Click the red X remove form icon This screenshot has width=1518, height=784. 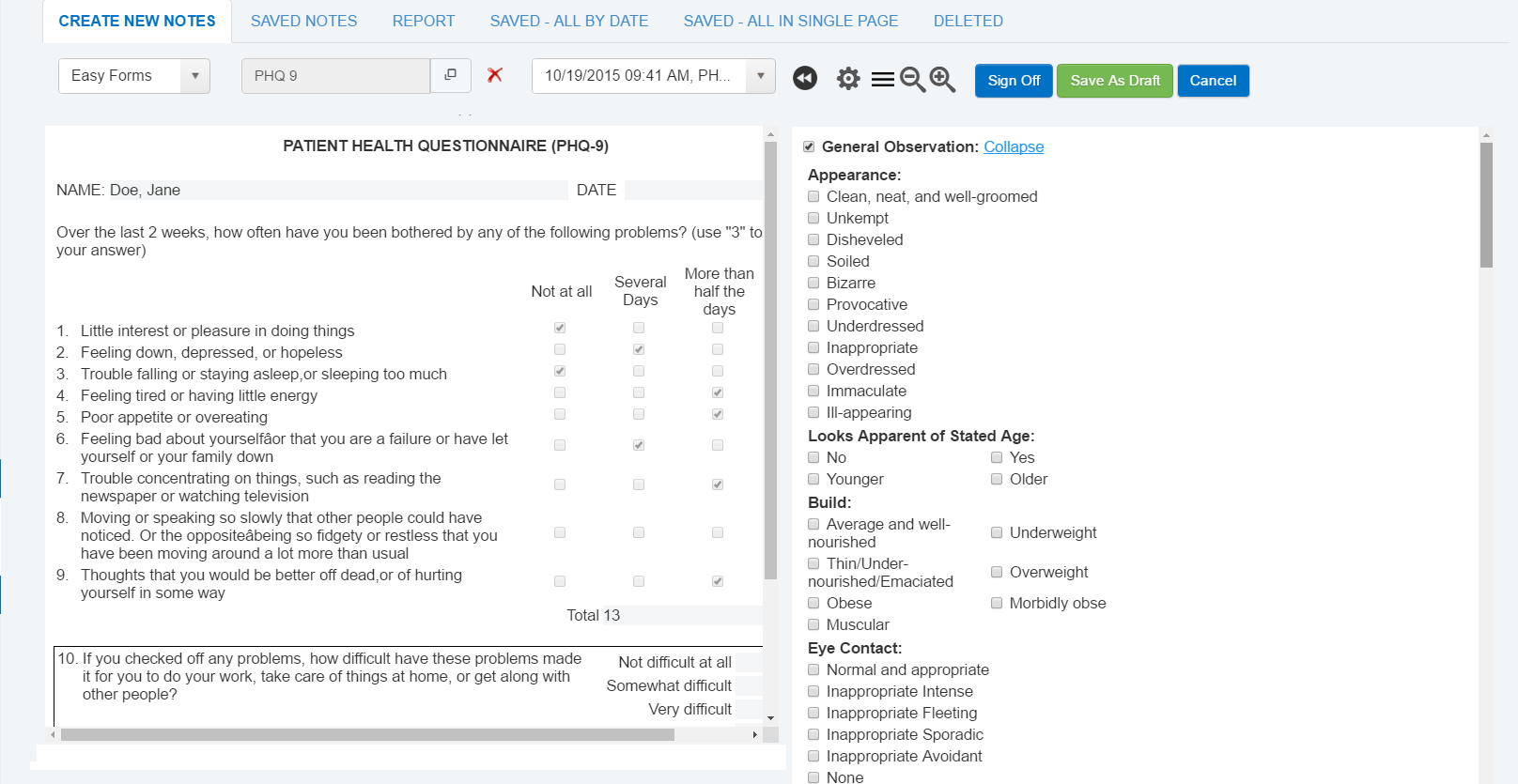[495, 75]
